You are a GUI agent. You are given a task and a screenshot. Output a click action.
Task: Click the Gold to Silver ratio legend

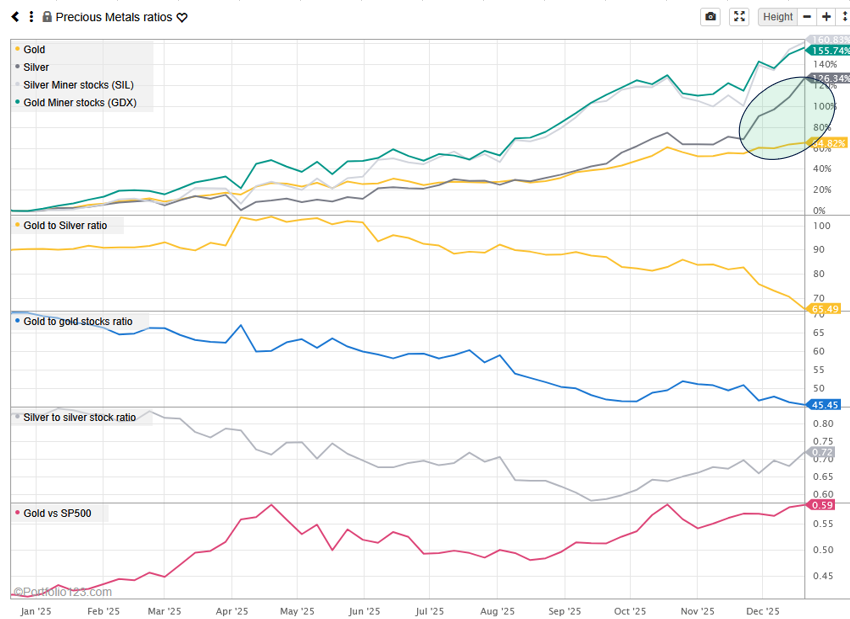65,226
